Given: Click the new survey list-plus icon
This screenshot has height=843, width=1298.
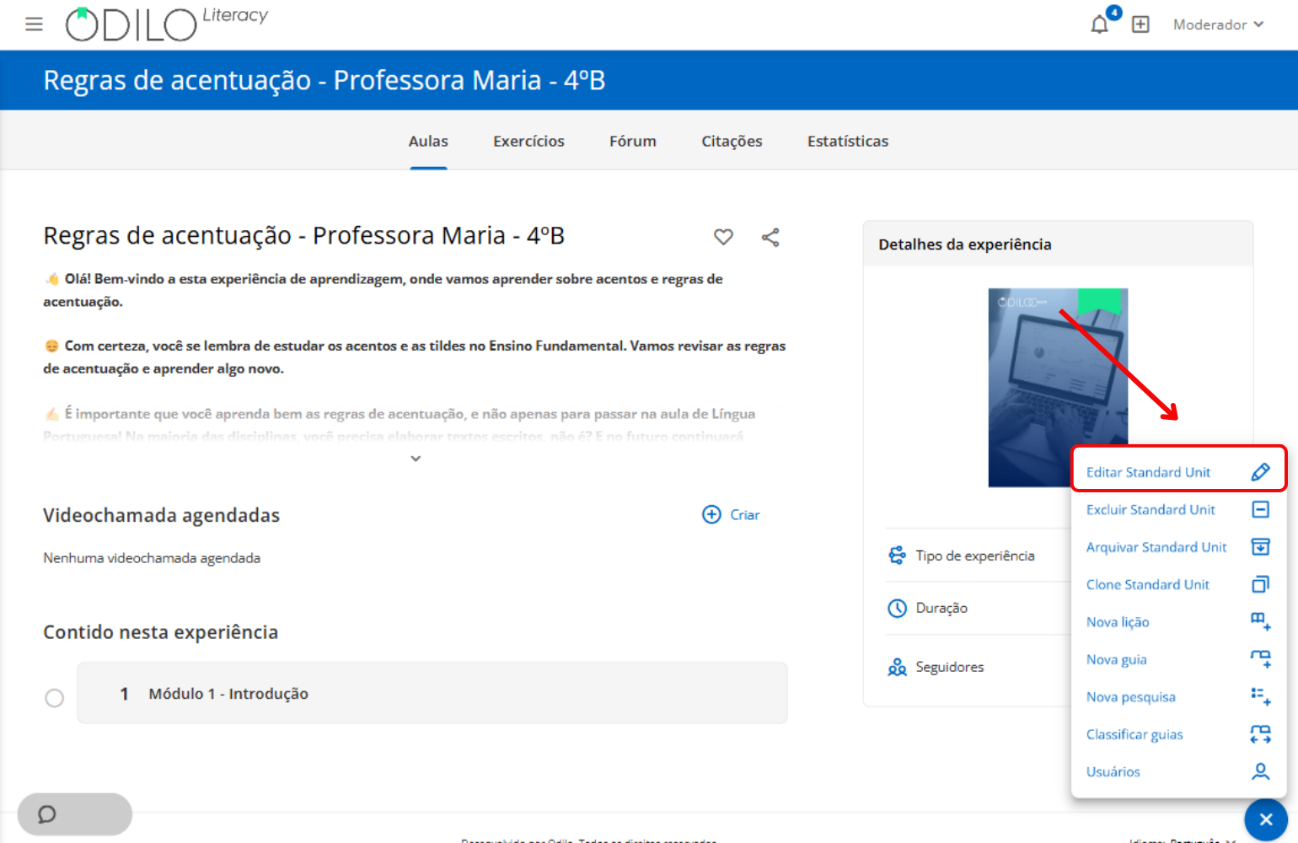Looking at the screenshot, I should point(1261,697).
